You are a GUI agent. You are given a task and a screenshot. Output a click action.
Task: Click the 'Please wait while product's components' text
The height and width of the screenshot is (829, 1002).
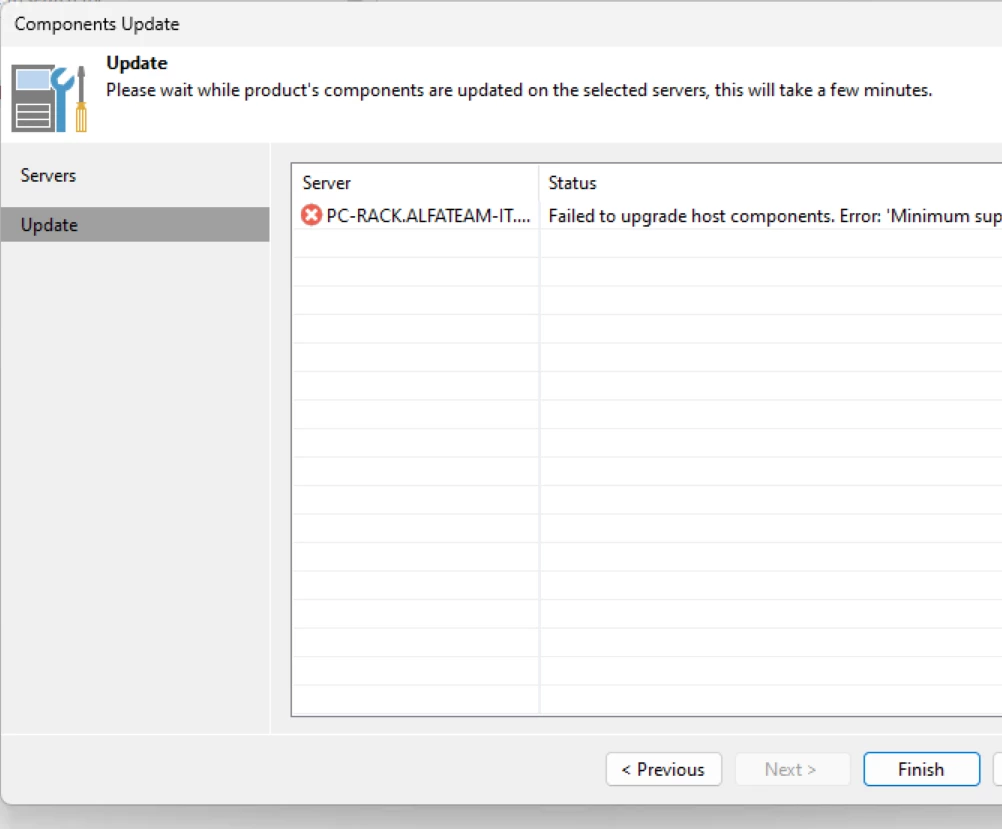519,90
